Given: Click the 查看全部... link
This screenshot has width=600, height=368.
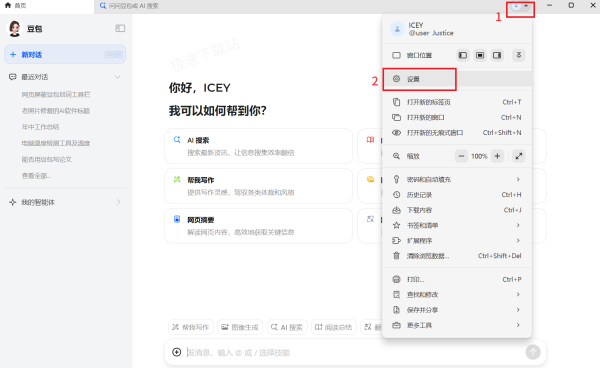Looking at the screenshot, I should [x=36, y=176].
